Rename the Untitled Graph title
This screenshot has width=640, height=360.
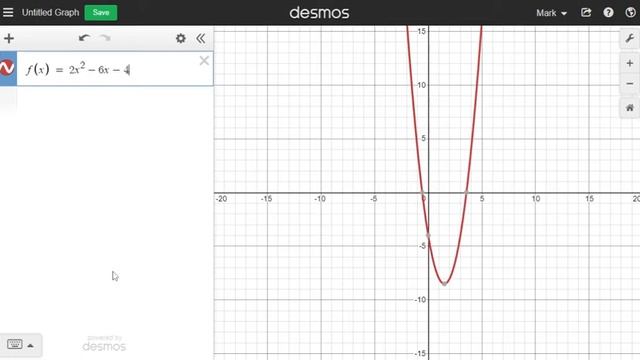point(50,13)
